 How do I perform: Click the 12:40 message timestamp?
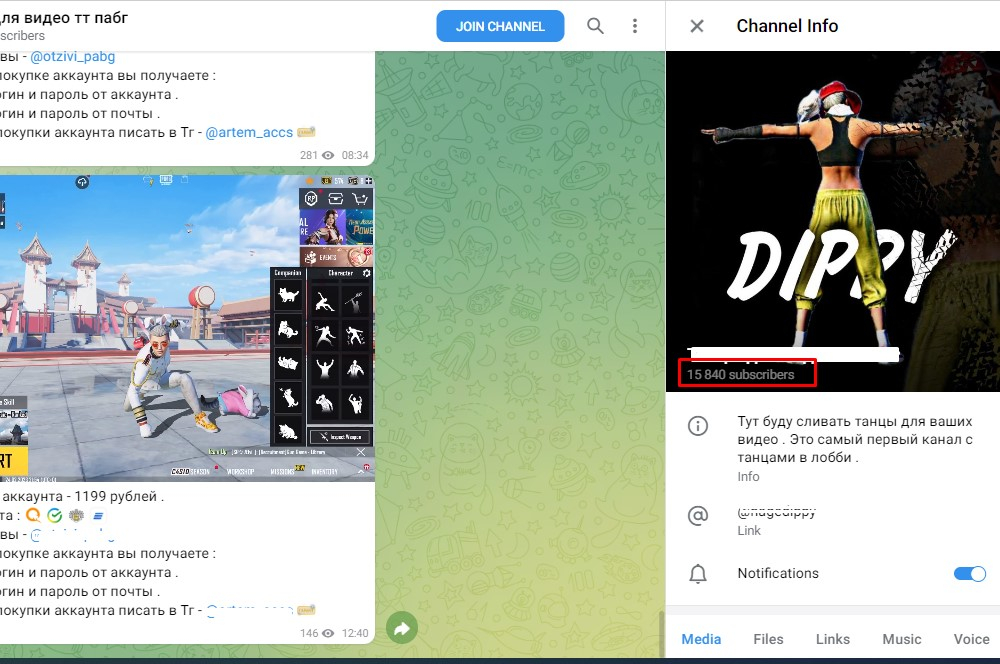coord(355,633)
